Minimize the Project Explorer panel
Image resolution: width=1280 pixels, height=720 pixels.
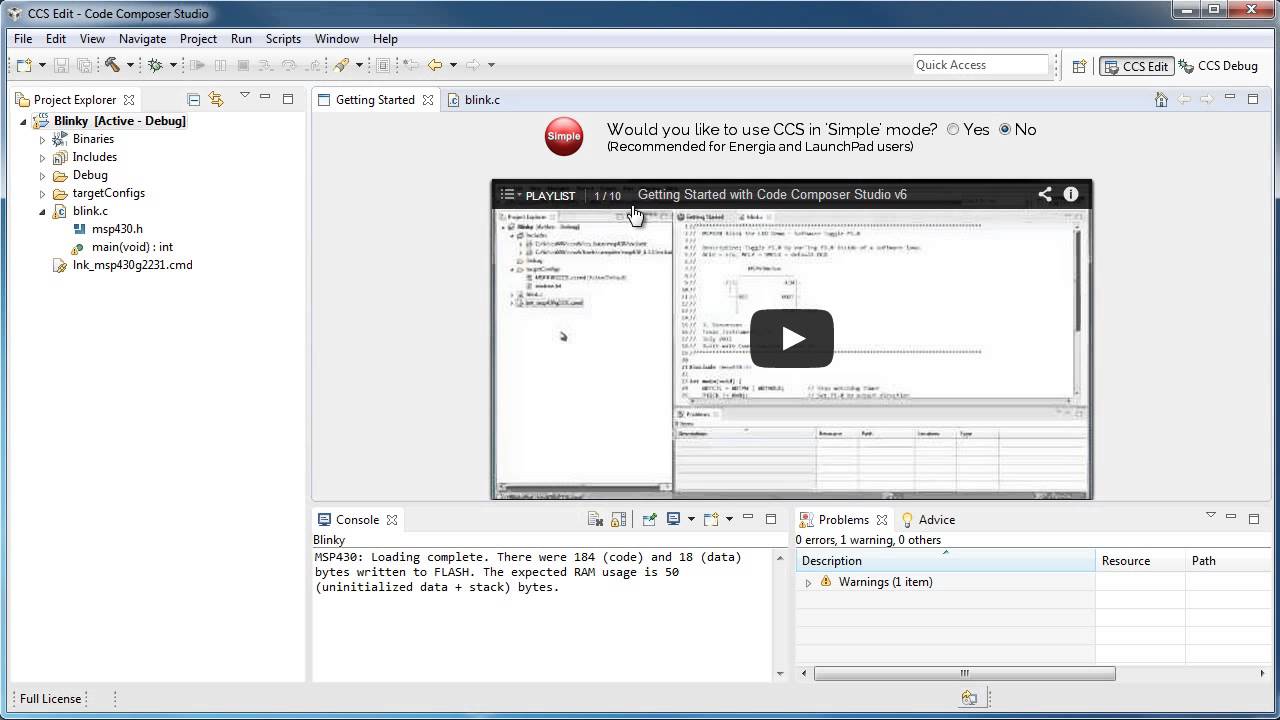(265, 98)
